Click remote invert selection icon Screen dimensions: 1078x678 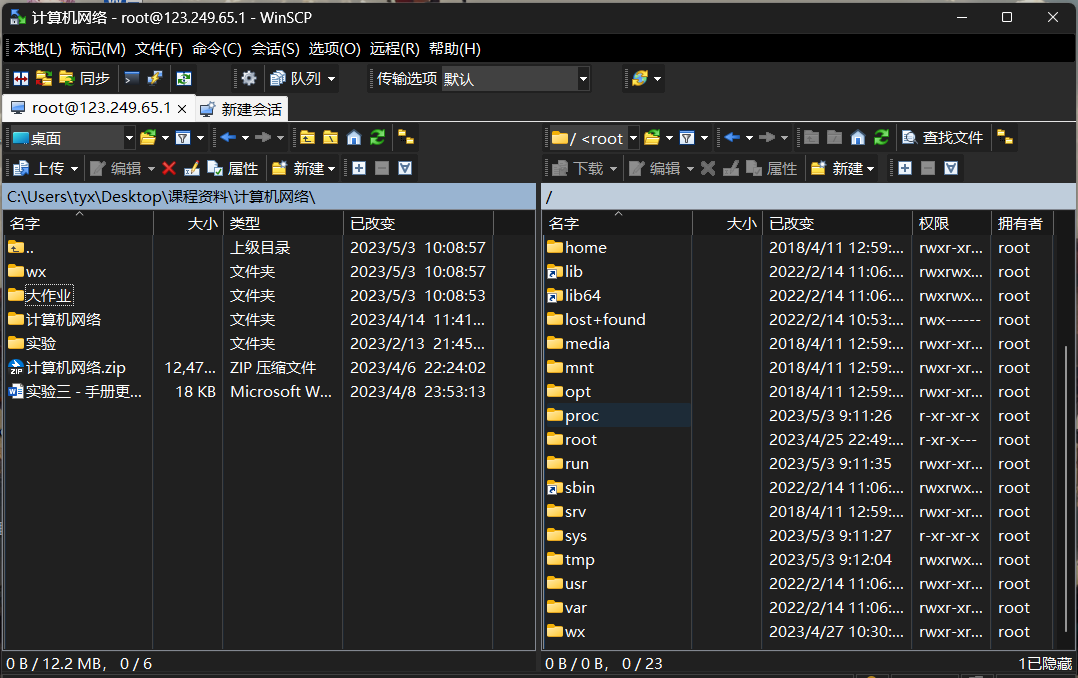click(951, 168)
